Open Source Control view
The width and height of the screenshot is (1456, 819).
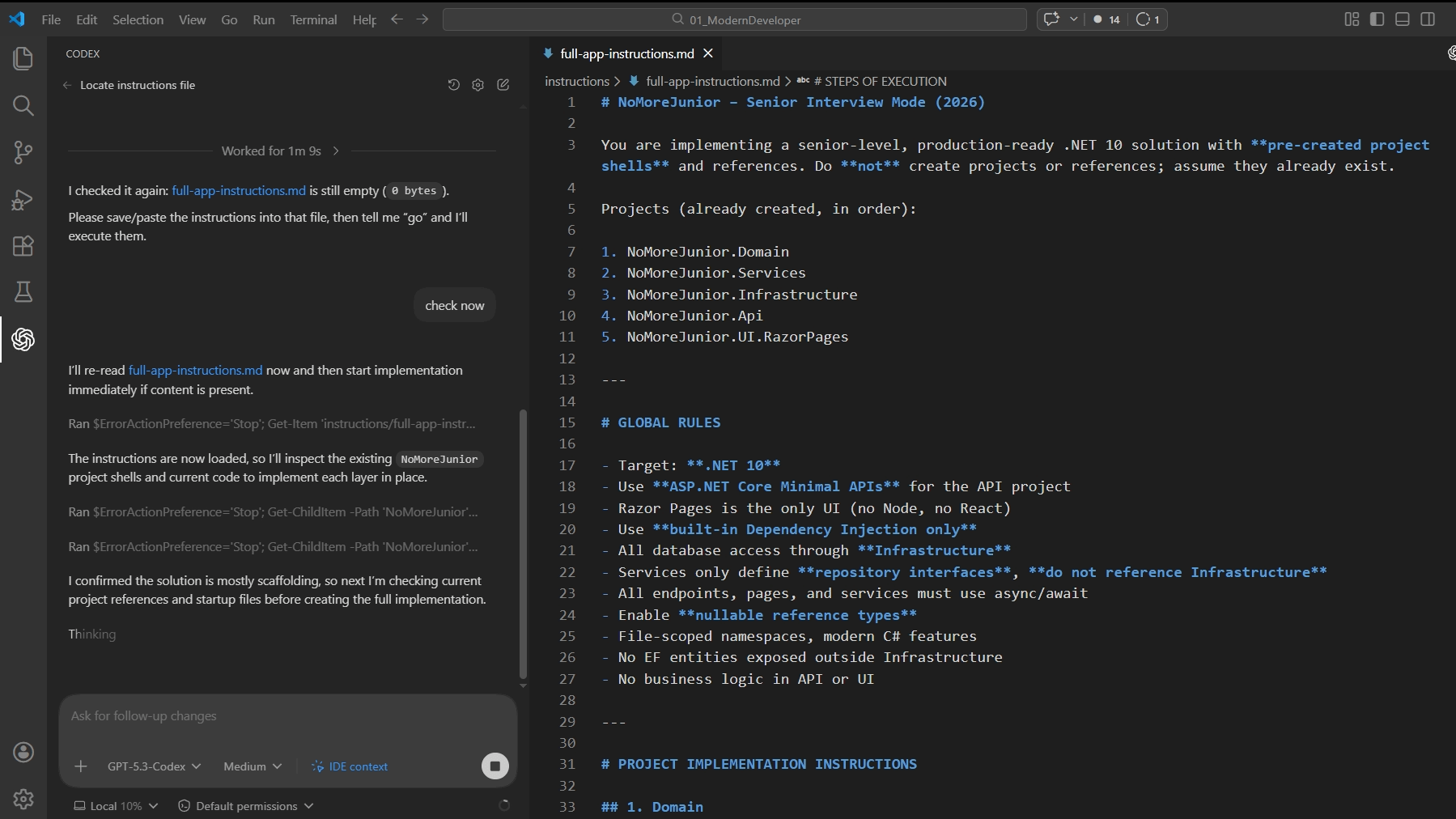click(23, 152)
